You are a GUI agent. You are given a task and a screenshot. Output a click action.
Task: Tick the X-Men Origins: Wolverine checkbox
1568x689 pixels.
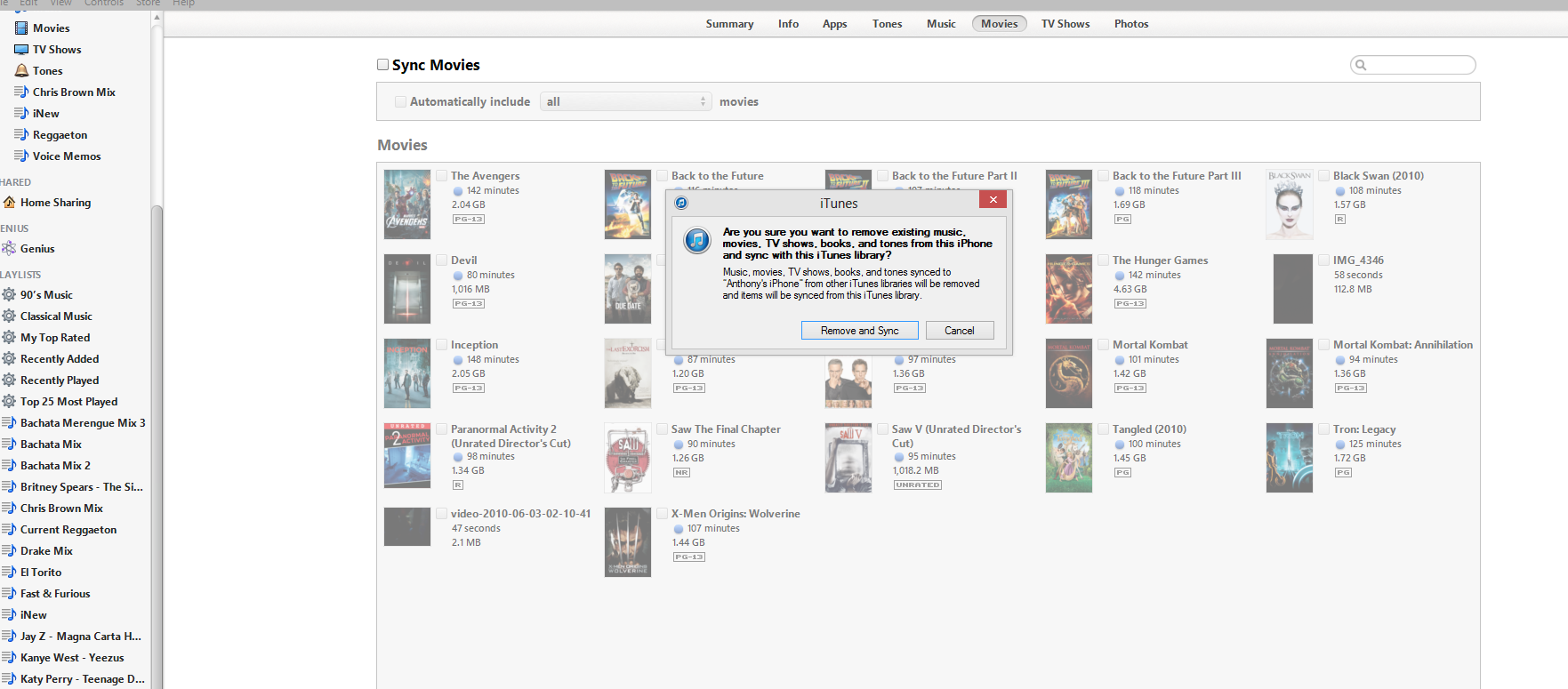tap(662, 514)
